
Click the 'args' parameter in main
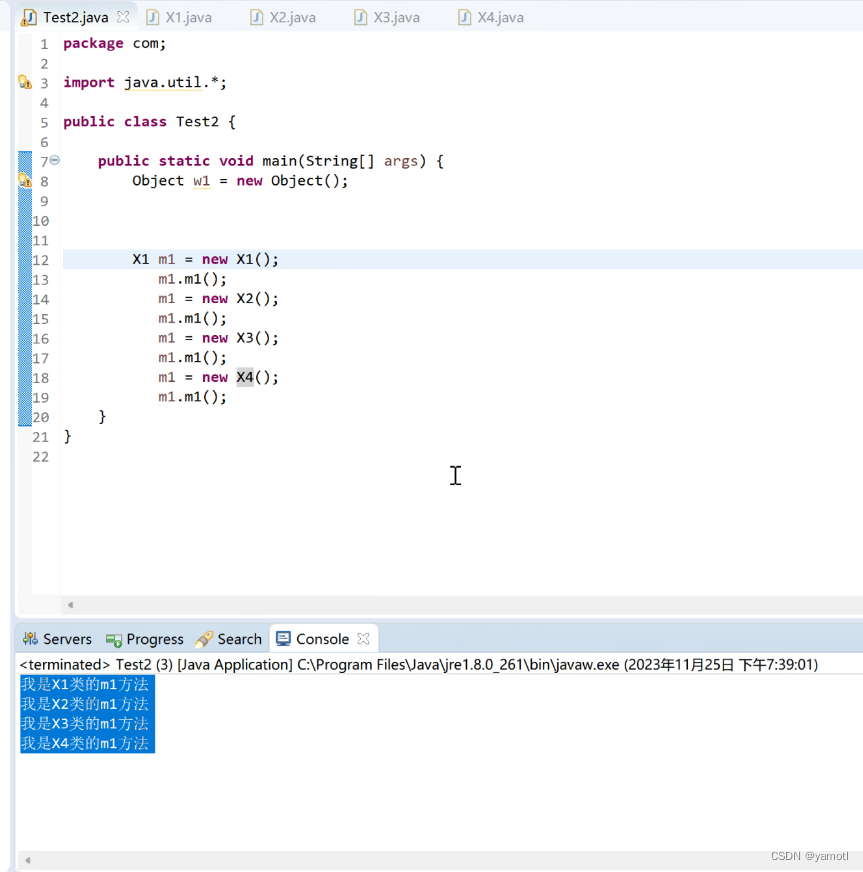(x=400, y=161)
